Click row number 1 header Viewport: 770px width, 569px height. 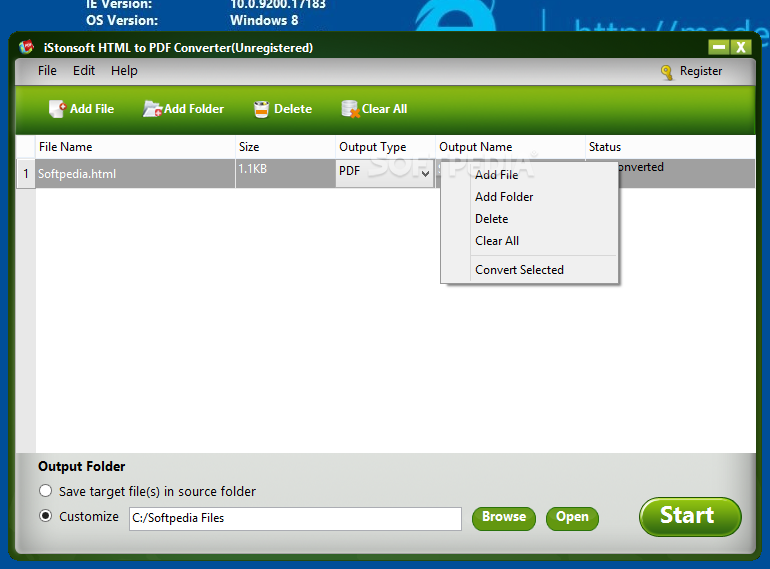(x=26, y=174)
